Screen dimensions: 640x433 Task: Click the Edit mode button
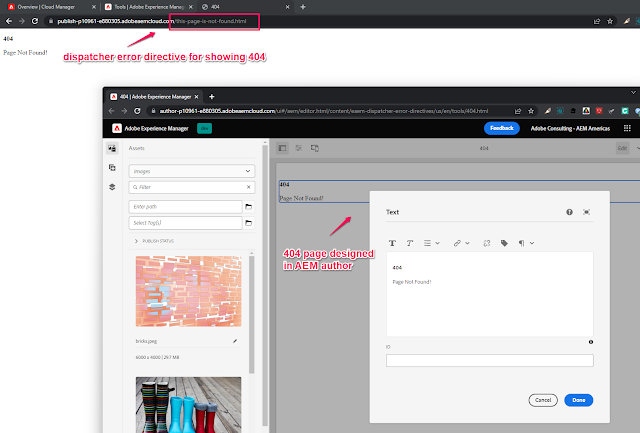click(x=622, y=148)
